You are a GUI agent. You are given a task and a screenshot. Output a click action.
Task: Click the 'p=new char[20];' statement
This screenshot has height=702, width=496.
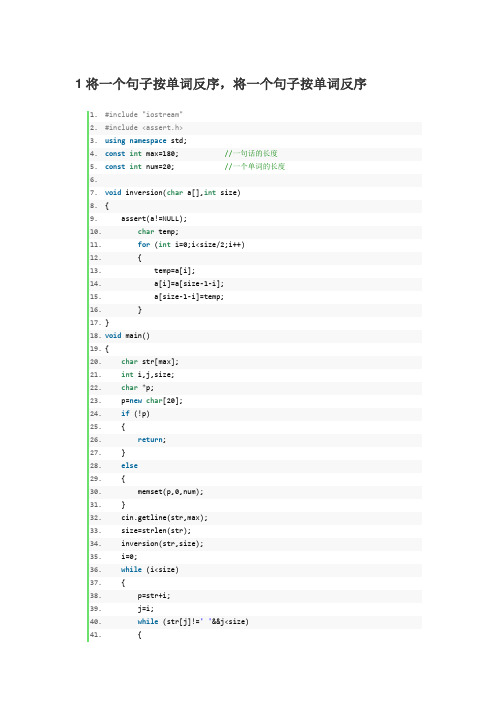pyautogui.click(x=152, y=400)
